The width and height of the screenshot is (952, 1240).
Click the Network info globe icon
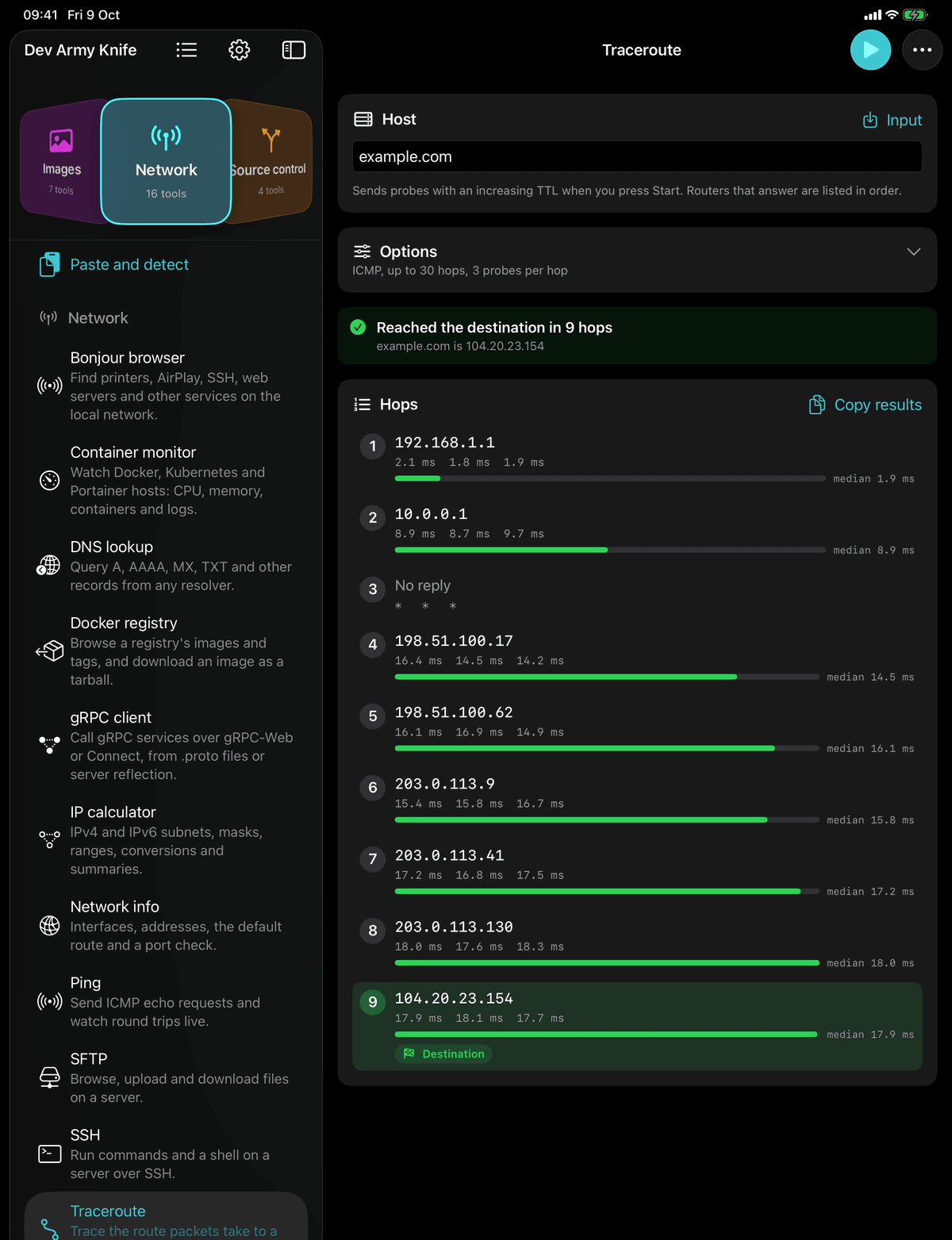pos(49,925)
